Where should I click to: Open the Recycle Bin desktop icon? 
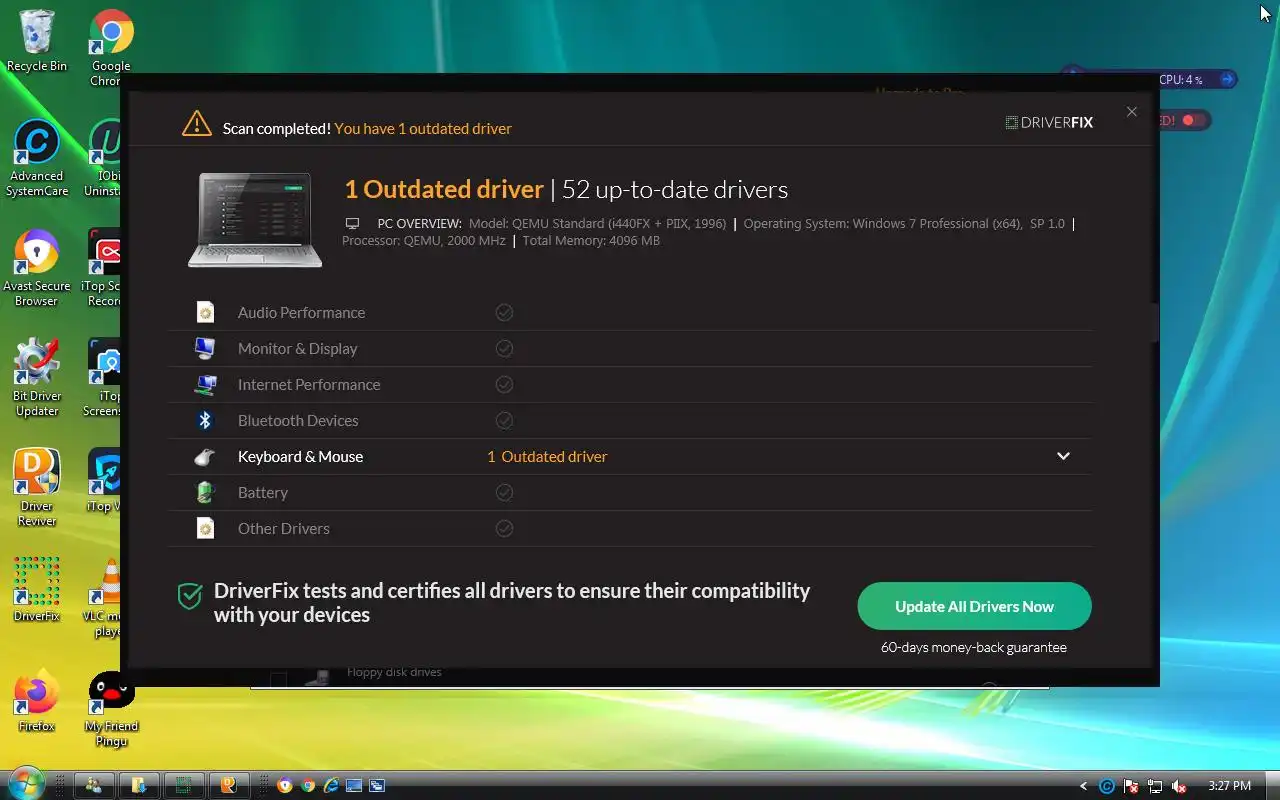pyautogui.click(x=37, y=41)
